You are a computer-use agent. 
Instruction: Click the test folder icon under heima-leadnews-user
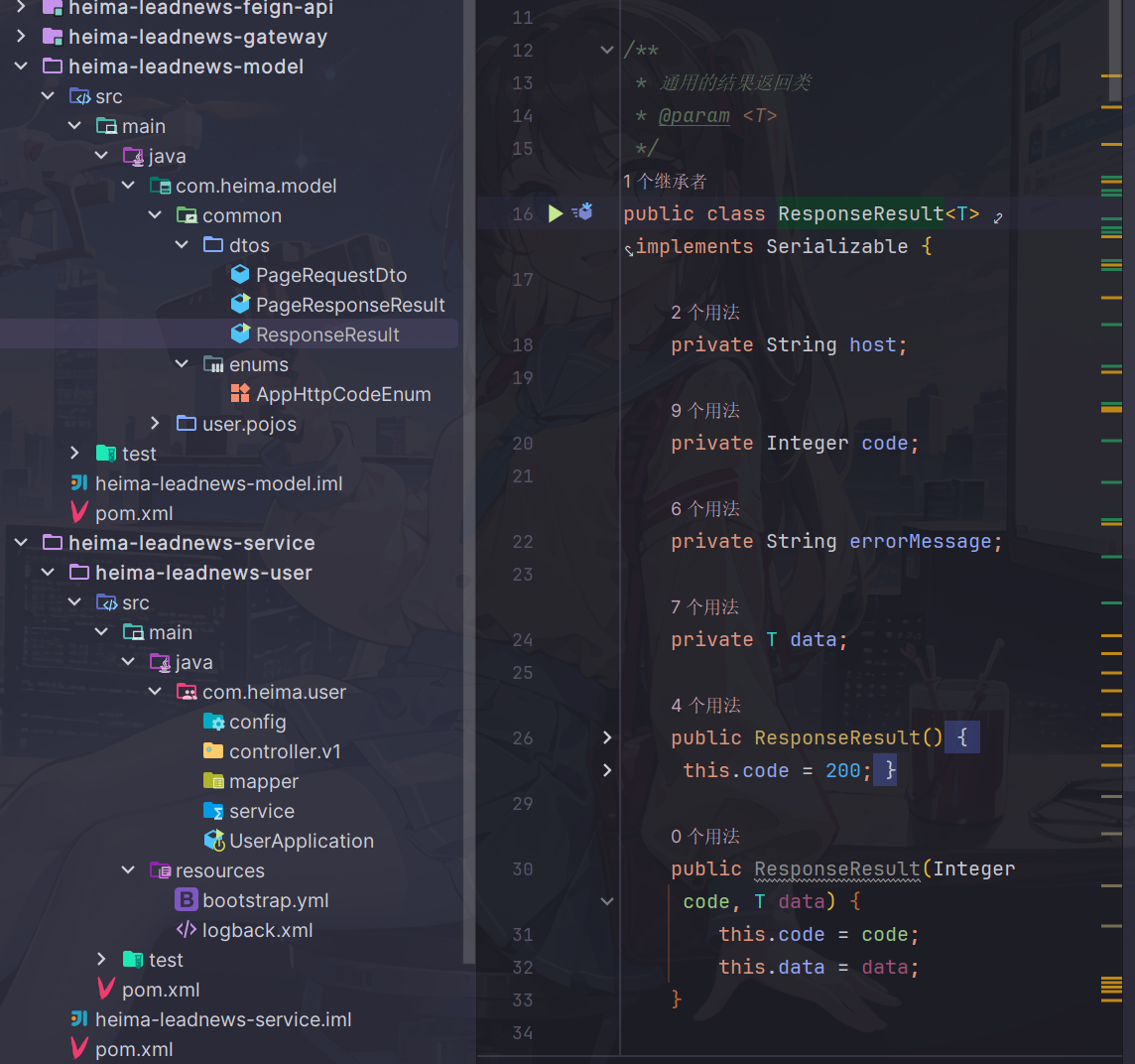pos(133,959)
